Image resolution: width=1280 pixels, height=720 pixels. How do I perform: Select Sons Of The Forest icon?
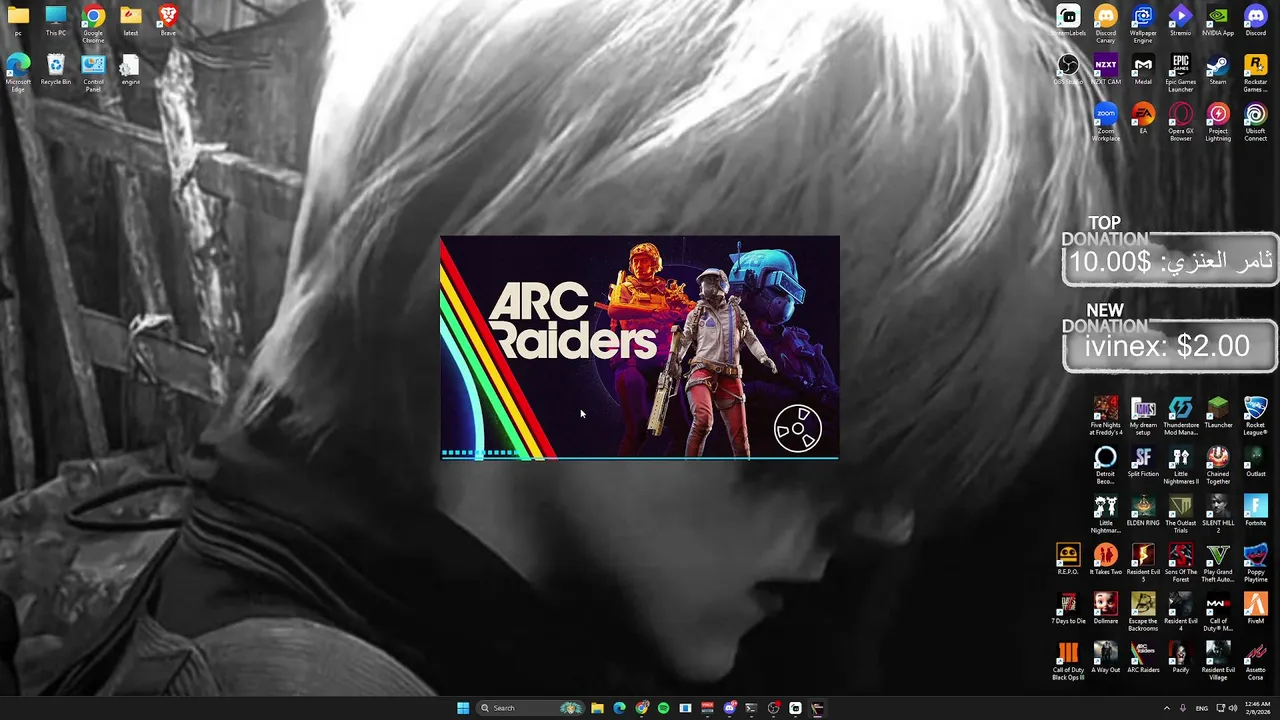pos(1180,563)
